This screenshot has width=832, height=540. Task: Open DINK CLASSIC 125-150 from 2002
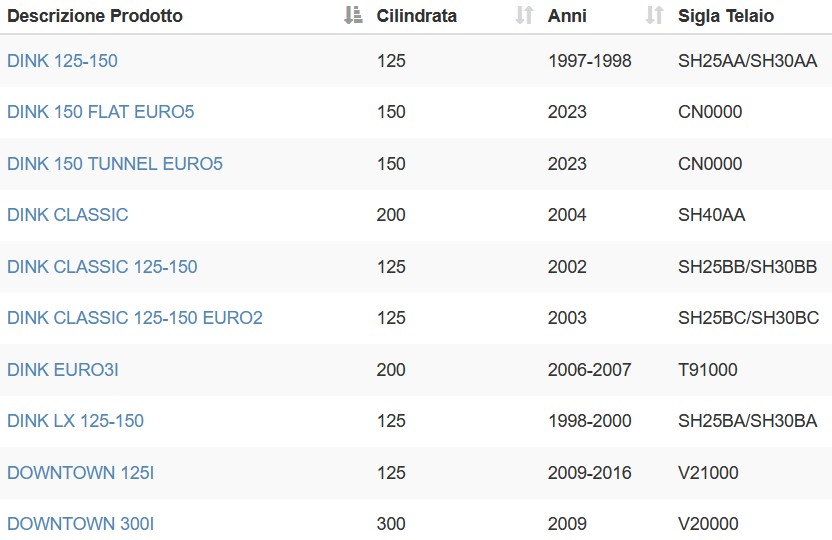(102, 267)
